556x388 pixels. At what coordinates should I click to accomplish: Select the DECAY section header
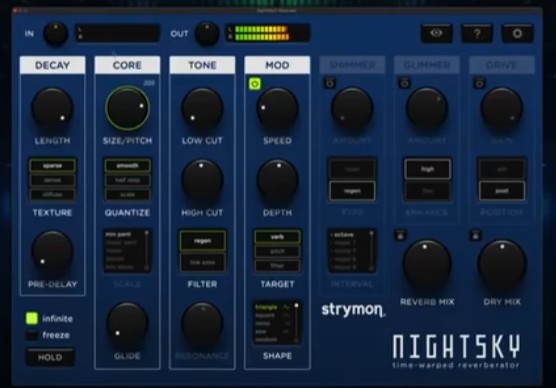pyautogui.click(x=52, y=65)
